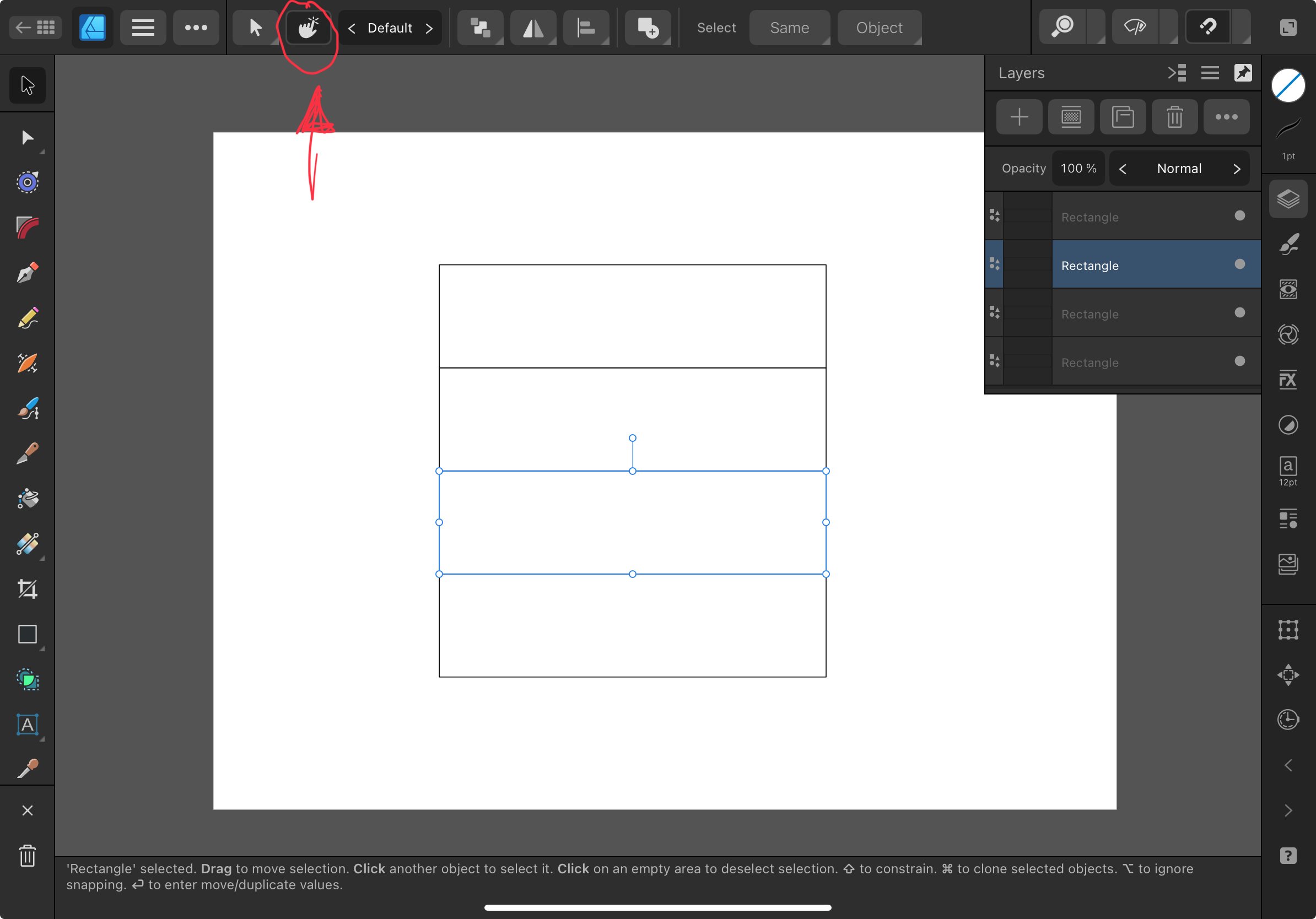Select the Node tool
Image resolution: width=1316 pixels, height=919 pixels.
tap(27, 138)
